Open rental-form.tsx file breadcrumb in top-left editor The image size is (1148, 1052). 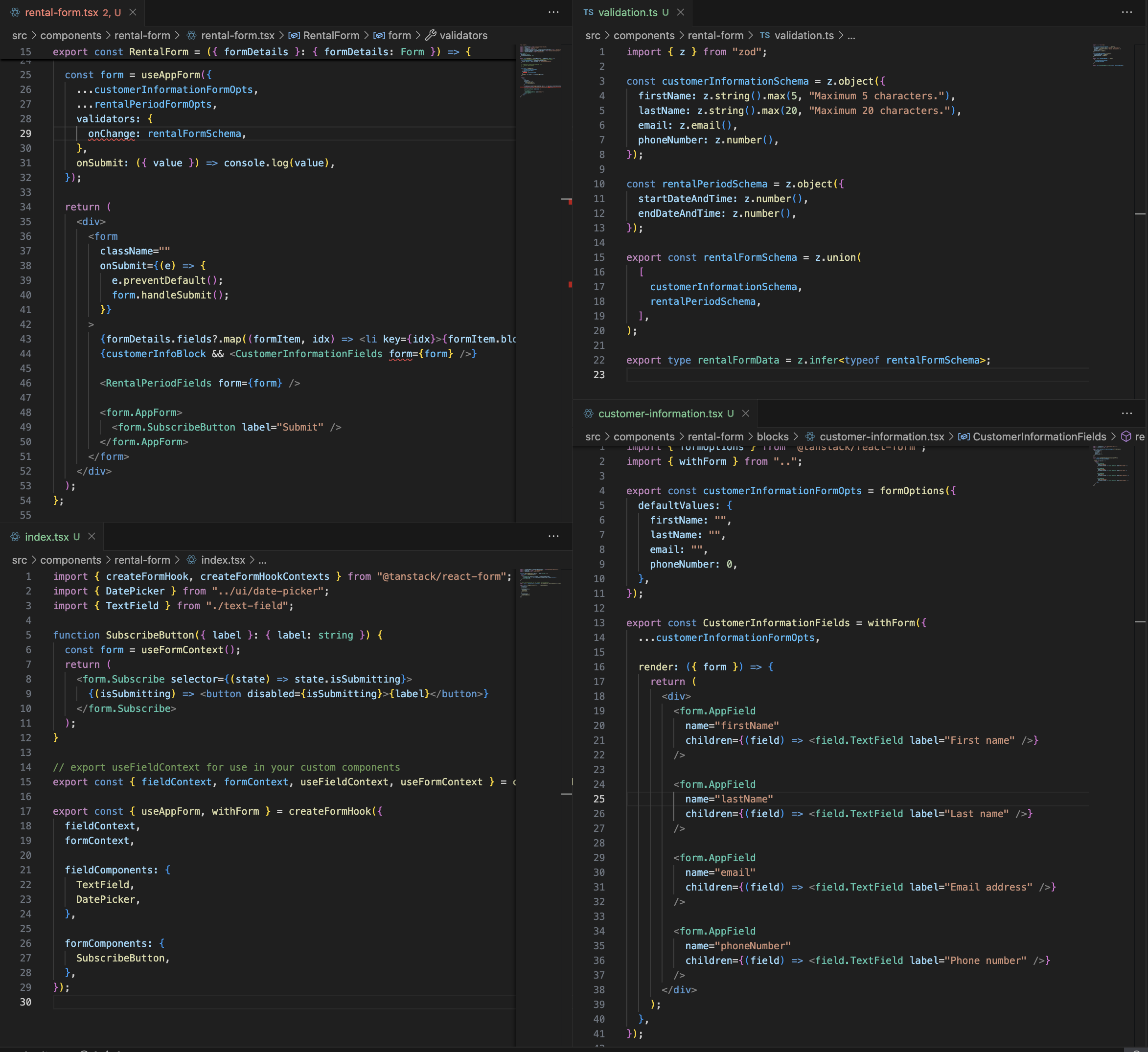[230, 35]
